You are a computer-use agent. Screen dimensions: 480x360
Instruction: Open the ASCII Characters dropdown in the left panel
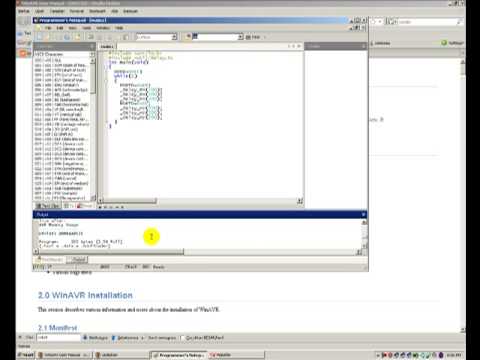(x=64, y=54)
